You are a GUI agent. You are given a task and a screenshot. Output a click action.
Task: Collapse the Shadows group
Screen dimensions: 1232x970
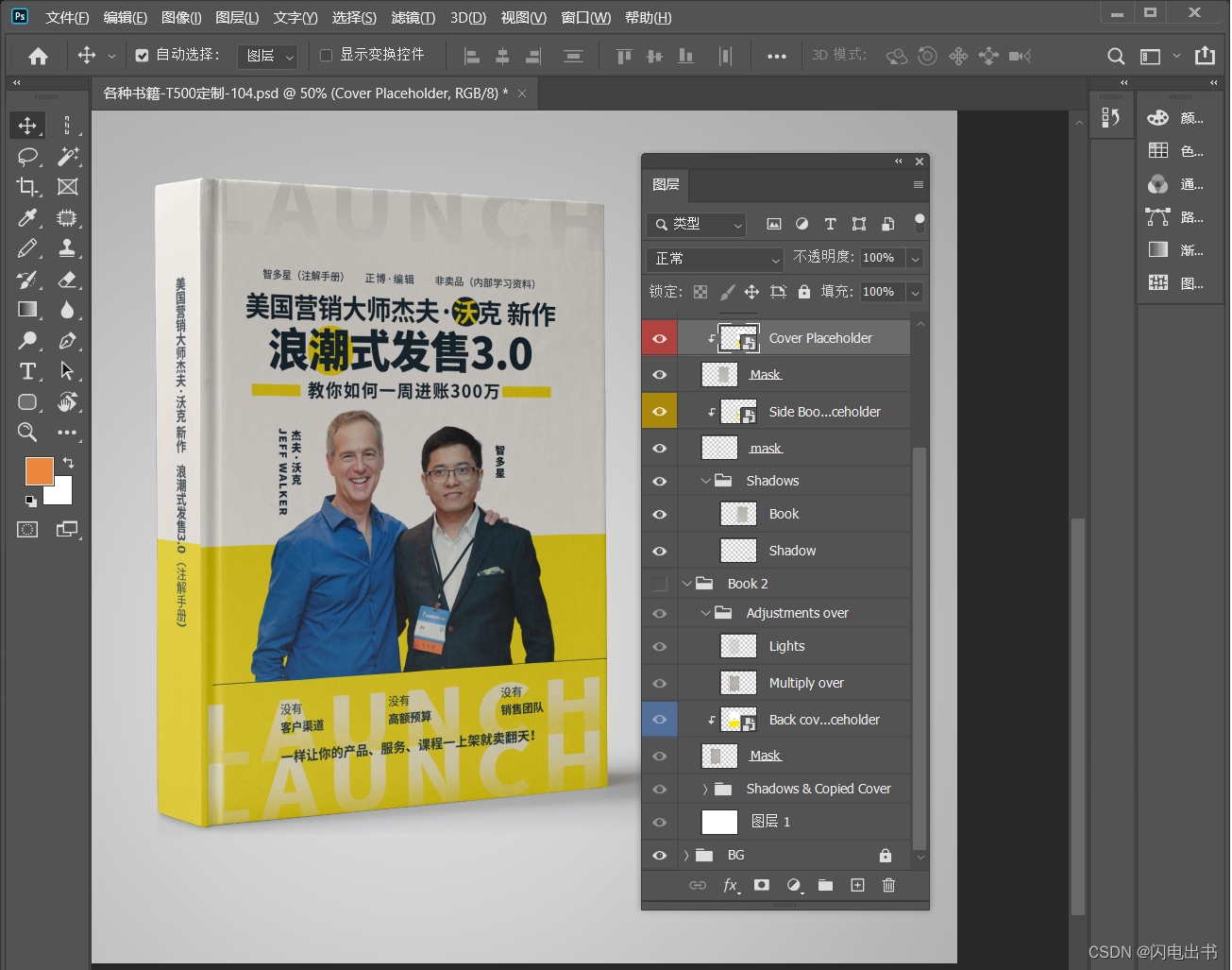click(x=705, y=481)
